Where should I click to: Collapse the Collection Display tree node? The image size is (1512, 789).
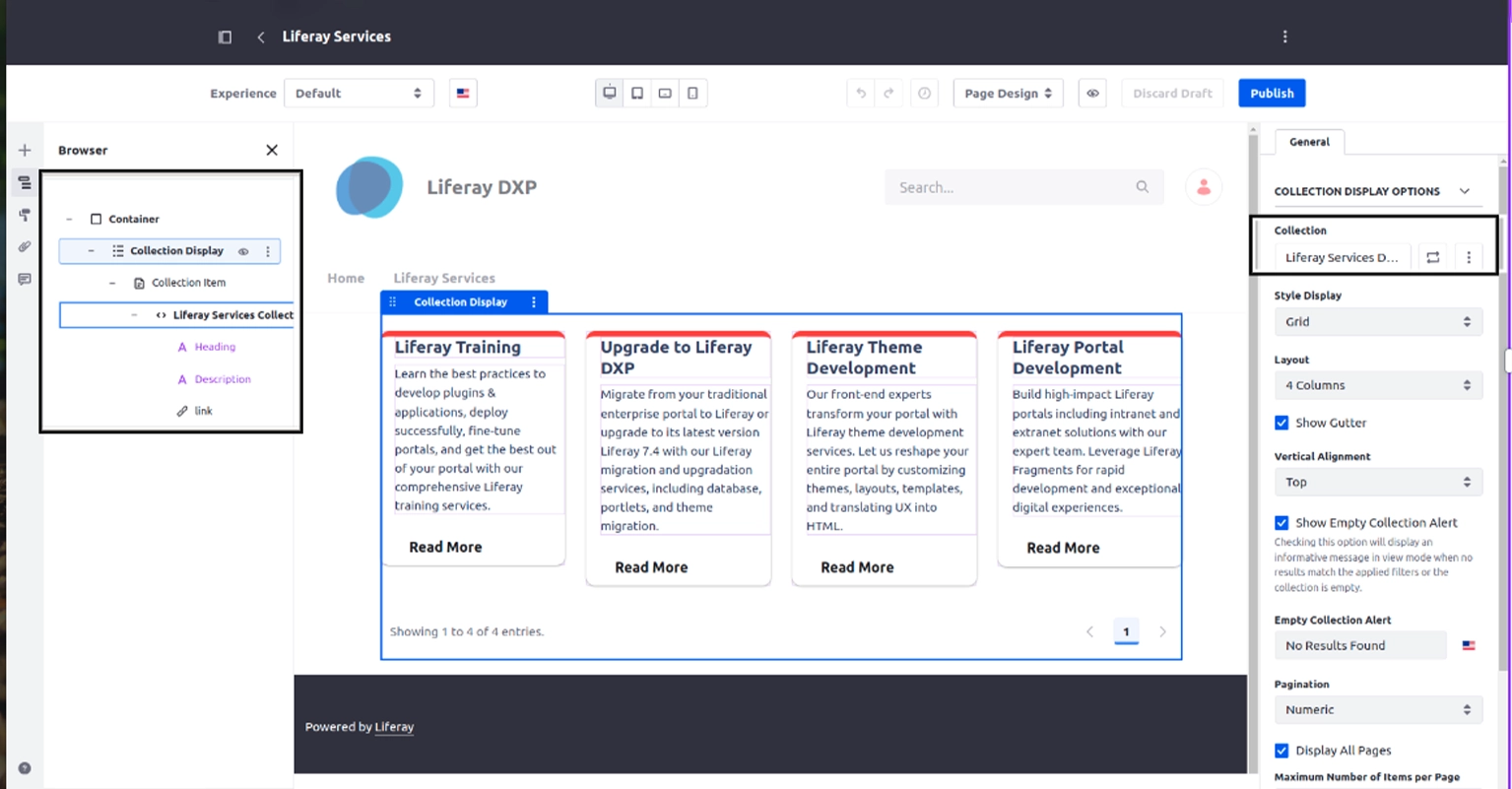91,251
